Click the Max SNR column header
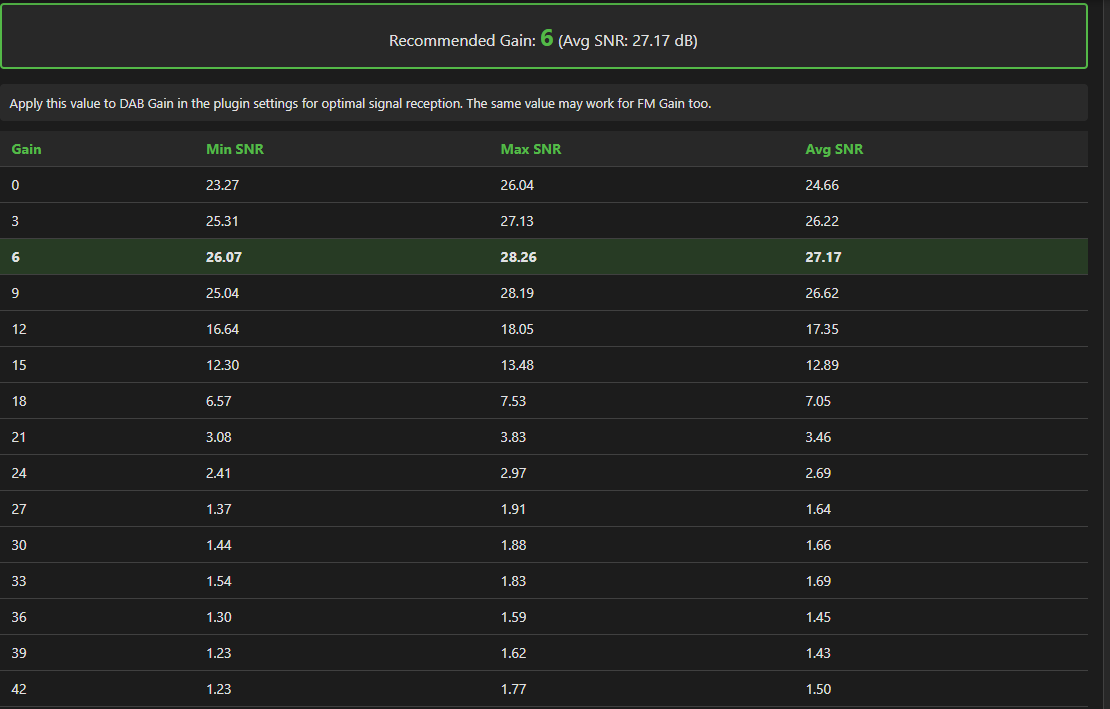Screen dimensions: 1110x709 (x=530, y=149)
